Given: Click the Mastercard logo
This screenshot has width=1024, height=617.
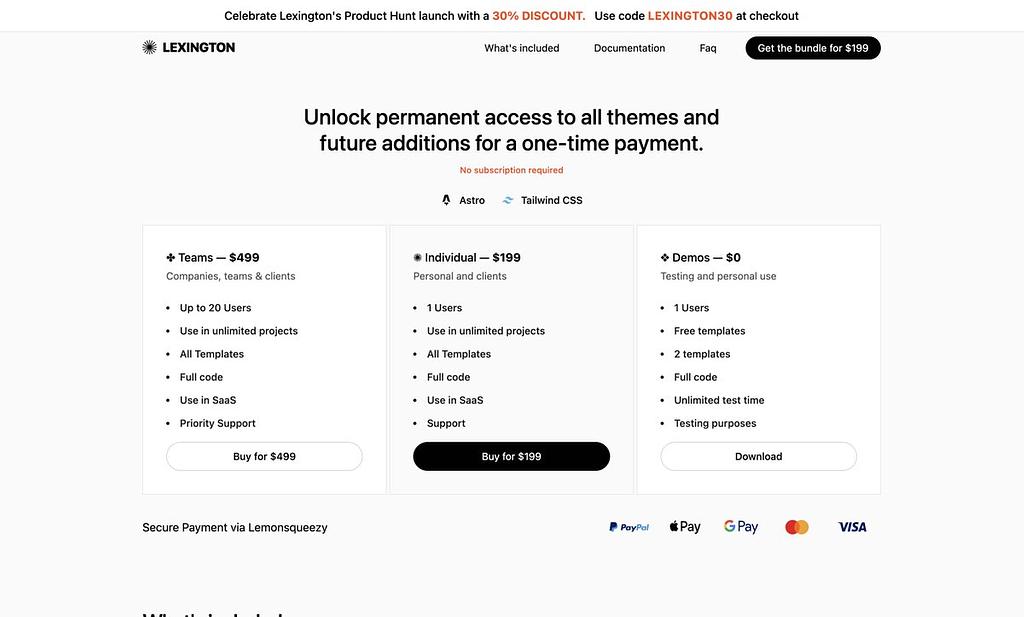Looking at the screenshot, I should (x=797, y=527).
